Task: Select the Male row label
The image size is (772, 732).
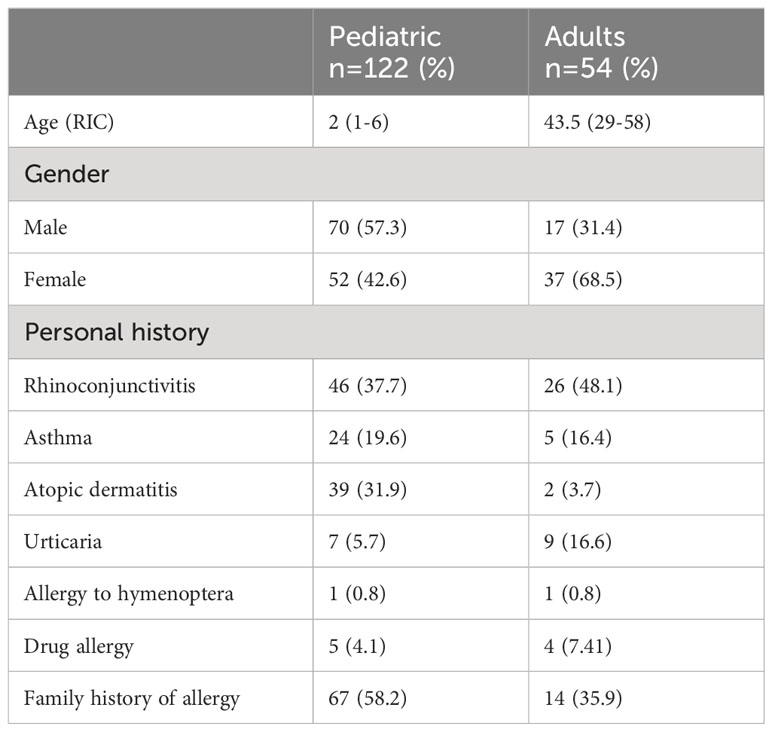Action: click(46, 227)
